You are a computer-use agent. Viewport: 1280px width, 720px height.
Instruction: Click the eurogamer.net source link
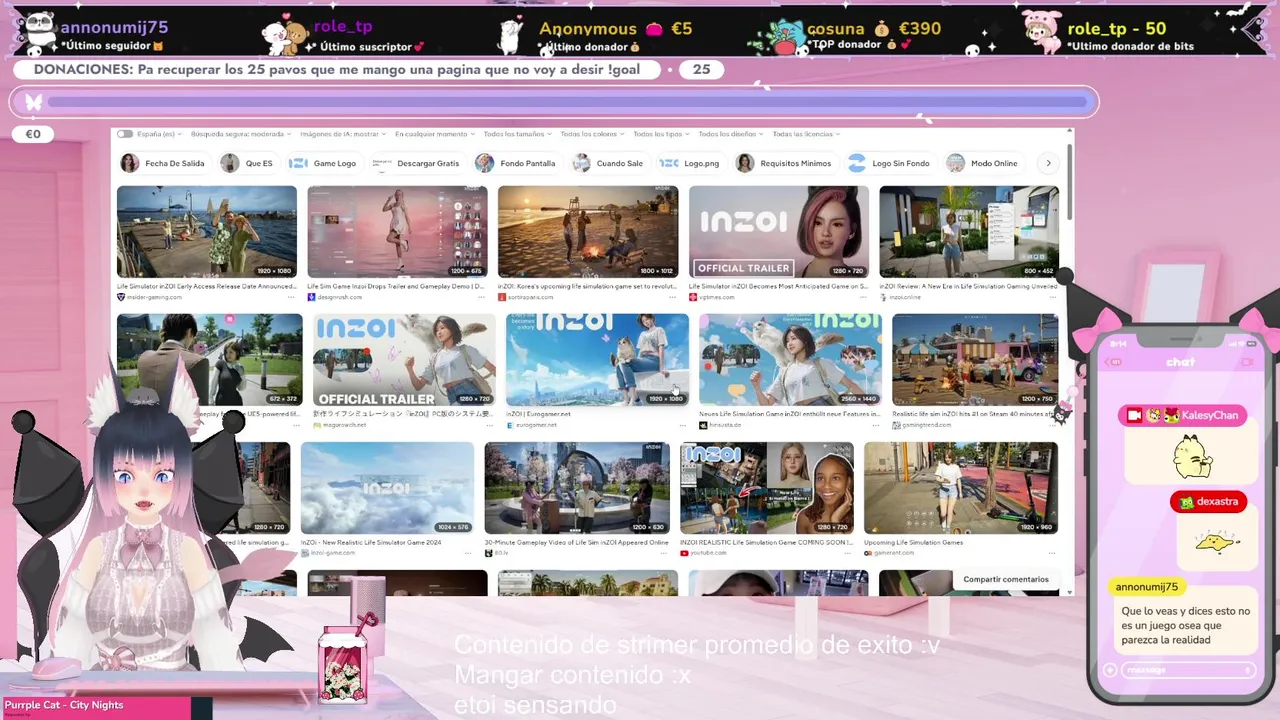click(x=536, y=425)
